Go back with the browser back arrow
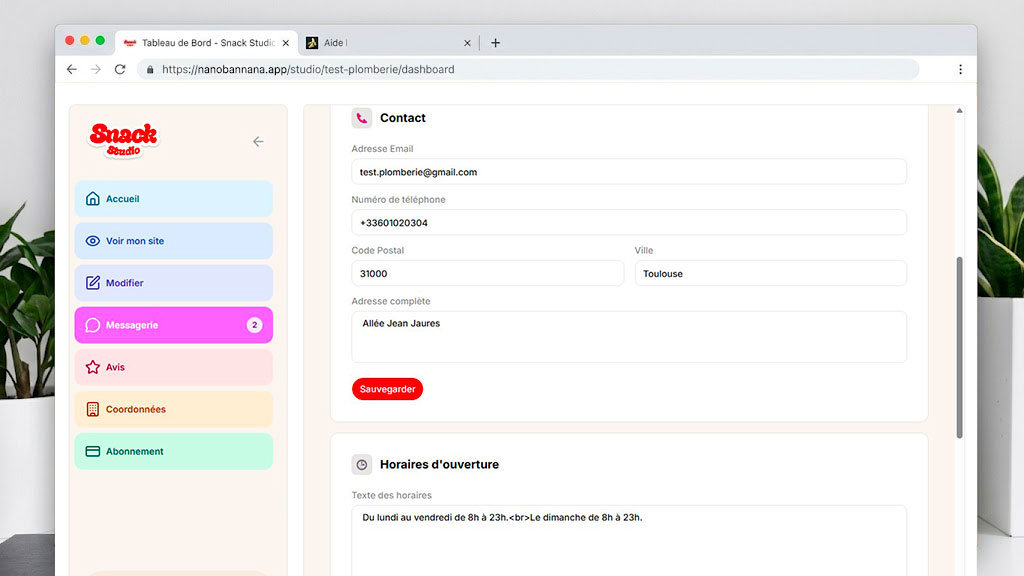1024x576 pixels. coord(72,69)
